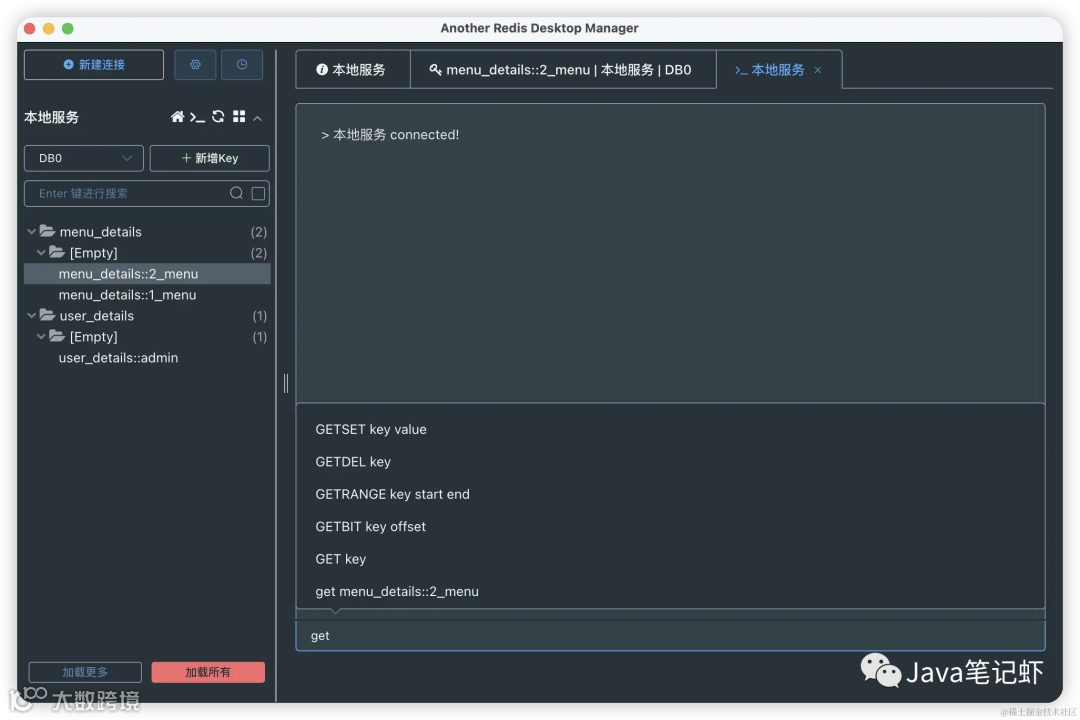Collapse the [Empty] folder under user_details
Viewport: 1080px width, 720px height.
click(41, 337)
